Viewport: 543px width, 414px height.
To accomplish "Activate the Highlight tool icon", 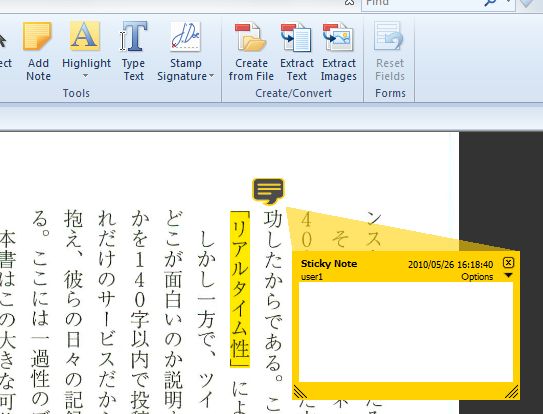I will 85,35.
